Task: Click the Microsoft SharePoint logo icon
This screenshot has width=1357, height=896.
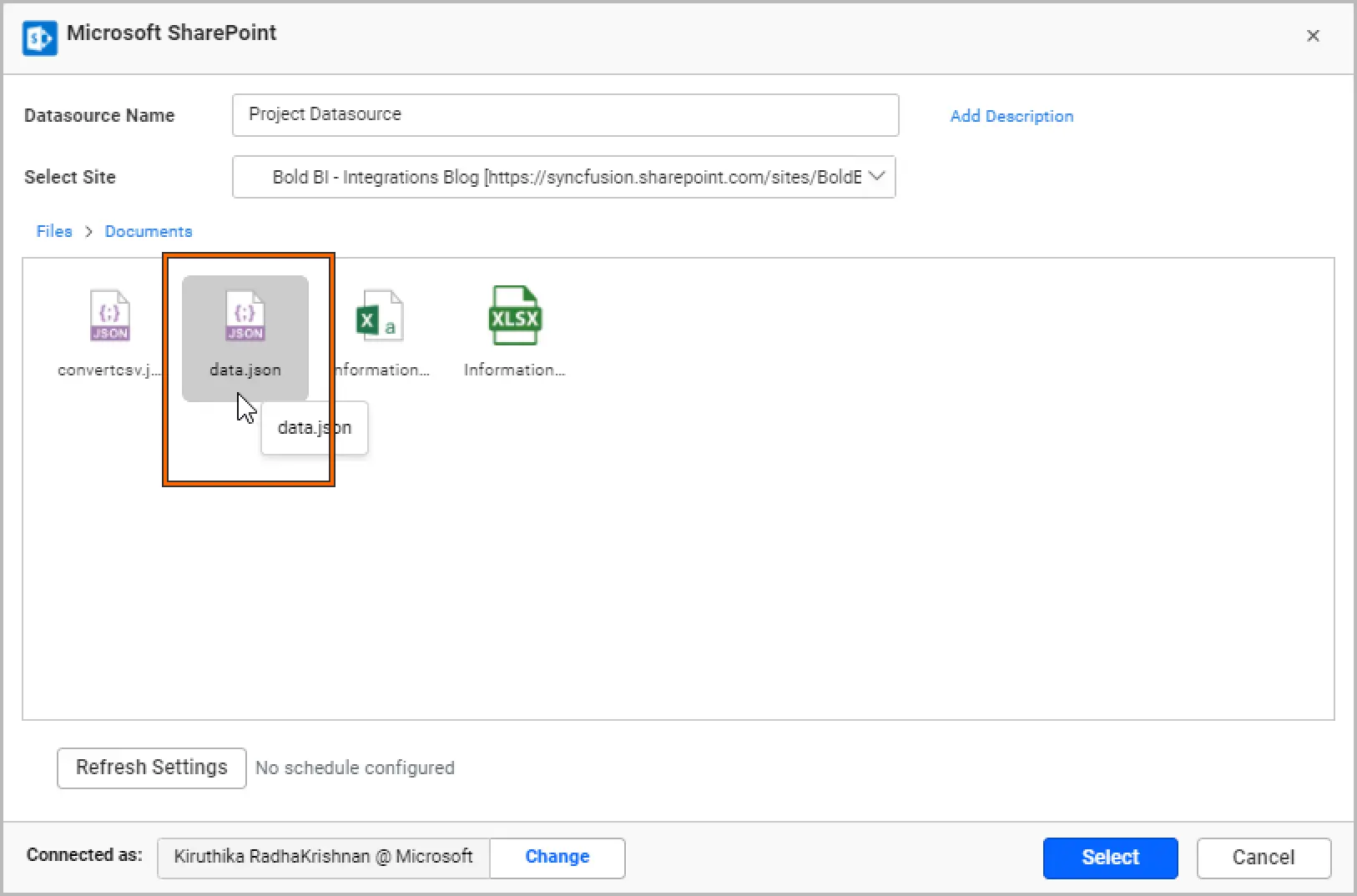Action: (x=40, y=38)
